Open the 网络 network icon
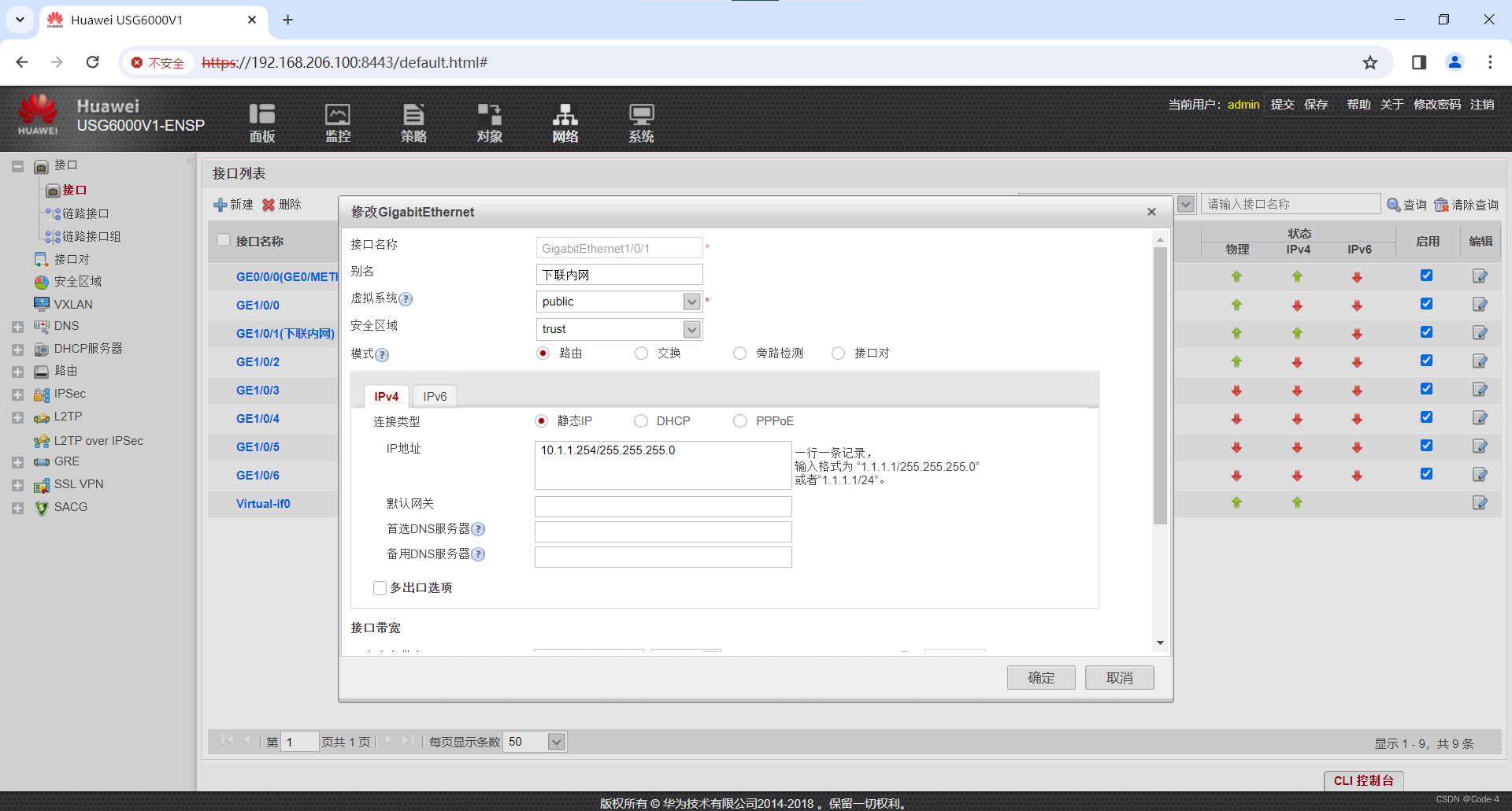This screenshot has height=811, width=1512. pyautogui.click(x=565, y=123)
